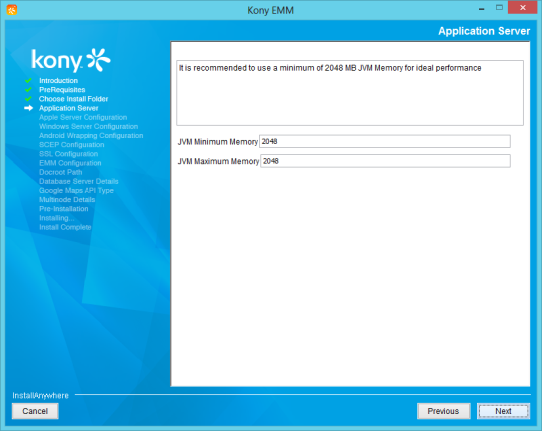Click green checkmark beside Introduction step

click(x=28, y=81)
